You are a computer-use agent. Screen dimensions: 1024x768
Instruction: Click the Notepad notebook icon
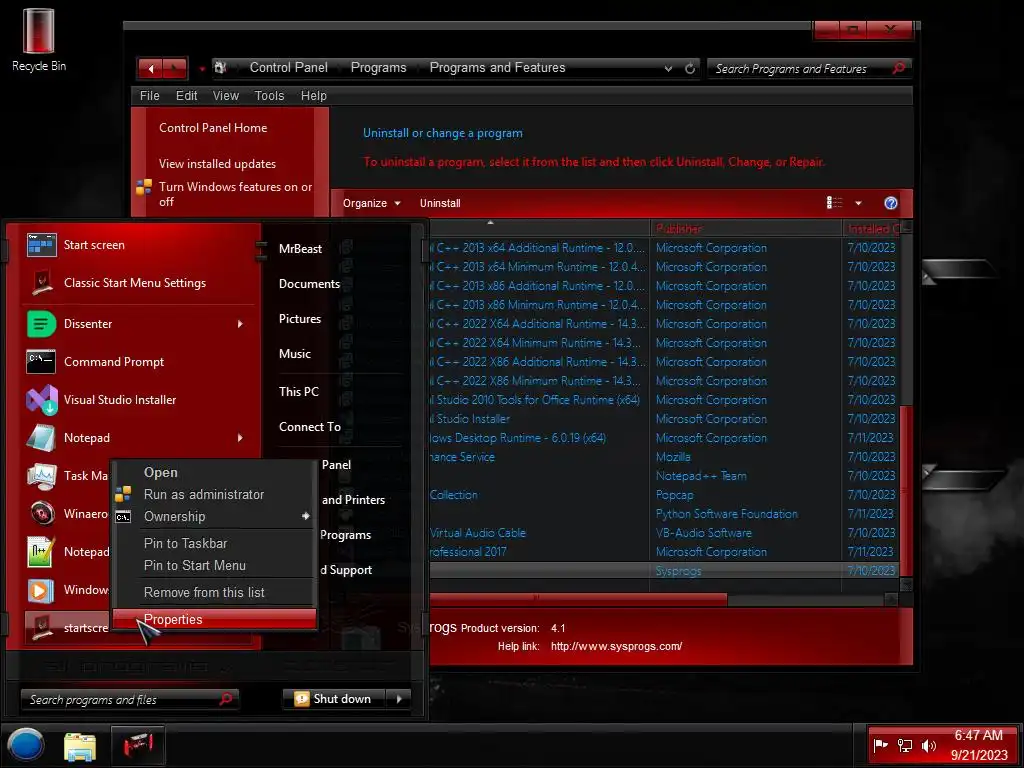[x=41, y=438]
